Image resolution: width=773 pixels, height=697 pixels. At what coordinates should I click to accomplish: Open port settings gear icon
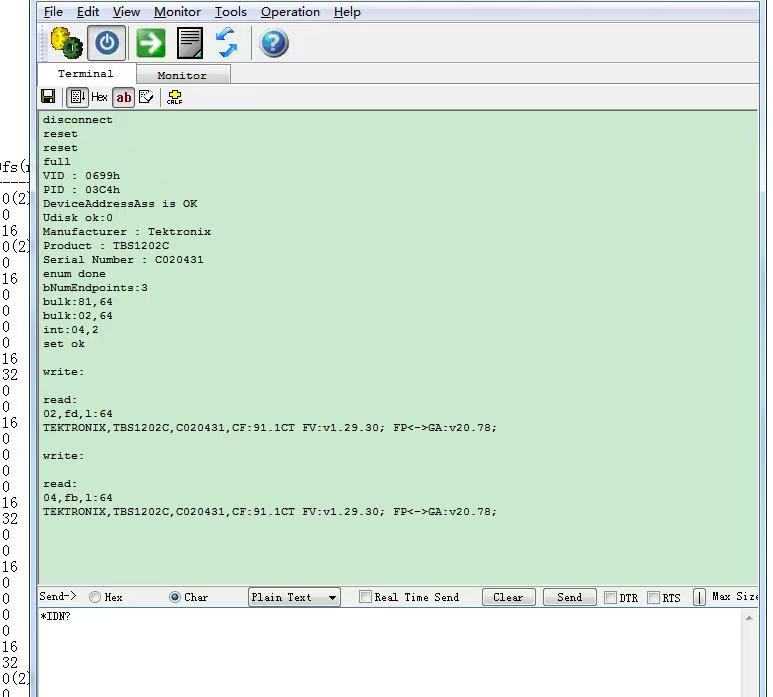click(x=66, y=43)
